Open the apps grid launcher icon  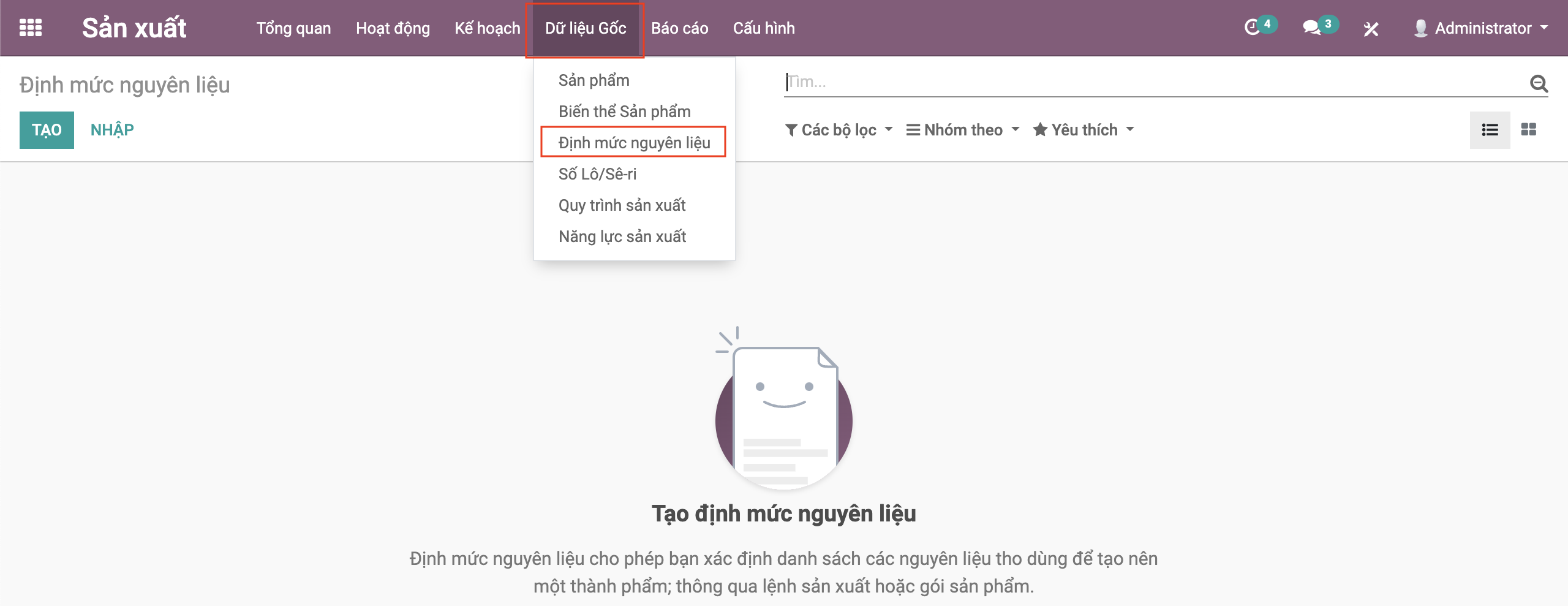31,28
